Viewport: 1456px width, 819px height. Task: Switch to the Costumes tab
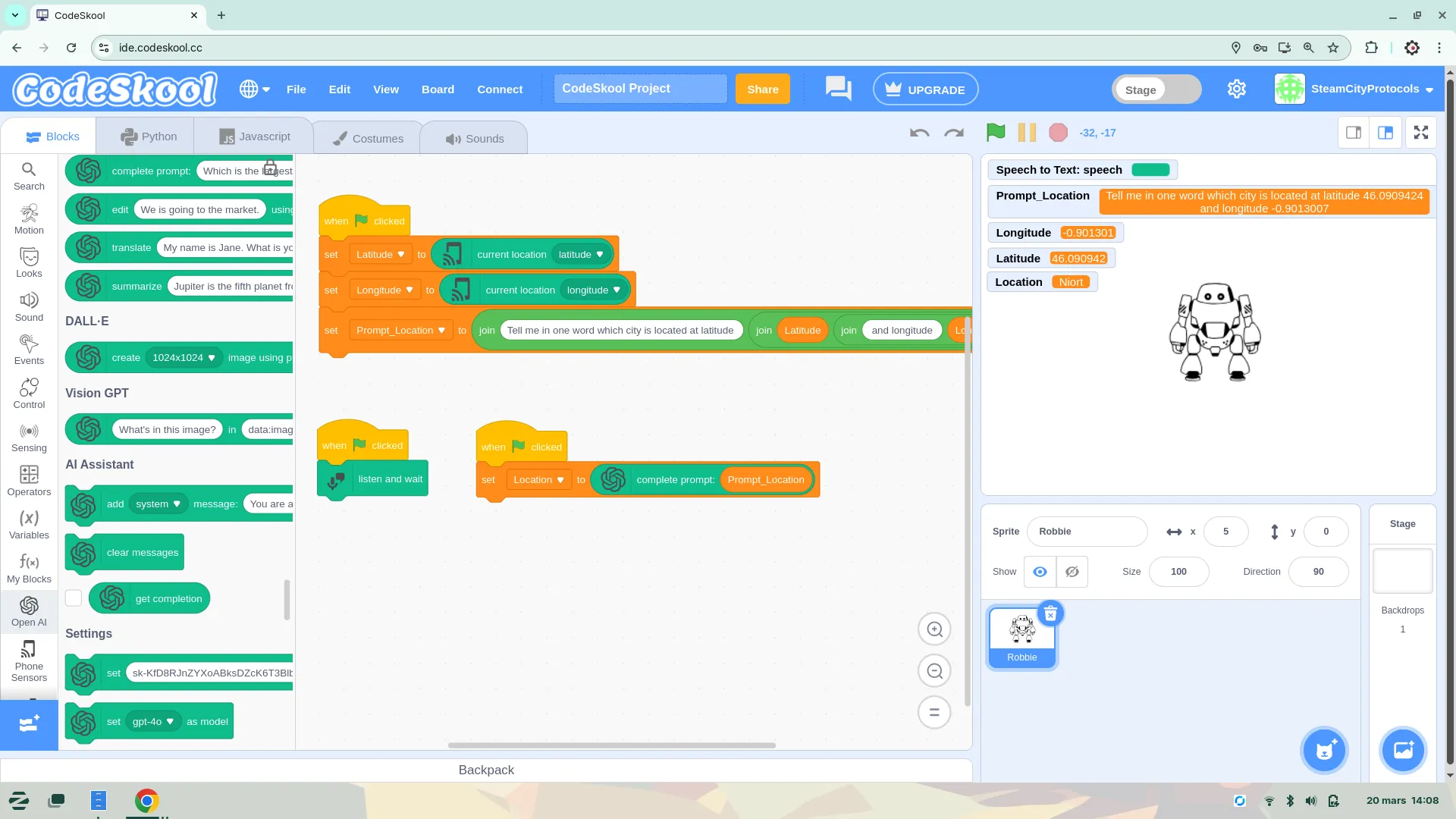coord(368,139)
